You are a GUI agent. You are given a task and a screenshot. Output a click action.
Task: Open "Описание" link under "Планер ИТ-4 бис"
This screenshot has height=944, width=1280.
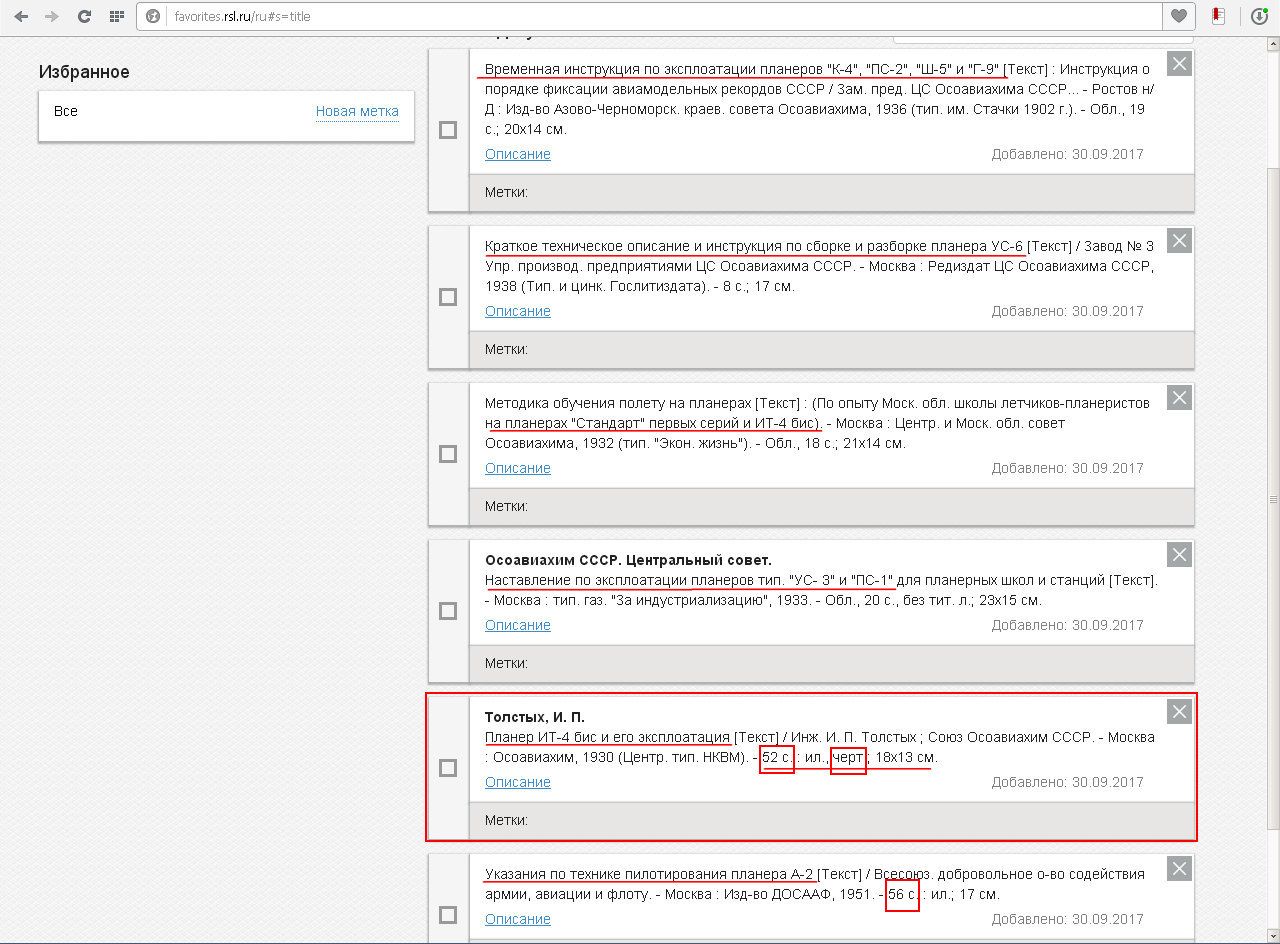coord(518,782)
